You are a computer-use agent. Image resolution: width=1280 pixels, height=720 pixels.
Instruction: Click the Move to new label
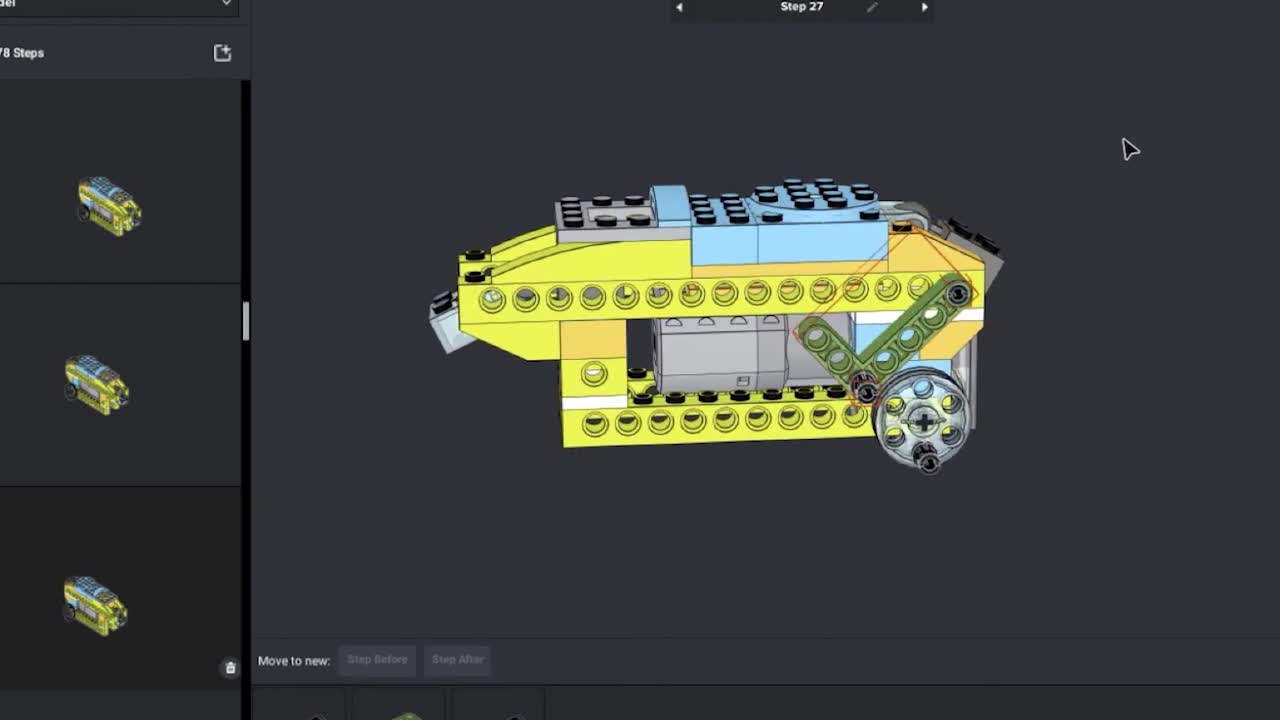(x=294, y=660)
